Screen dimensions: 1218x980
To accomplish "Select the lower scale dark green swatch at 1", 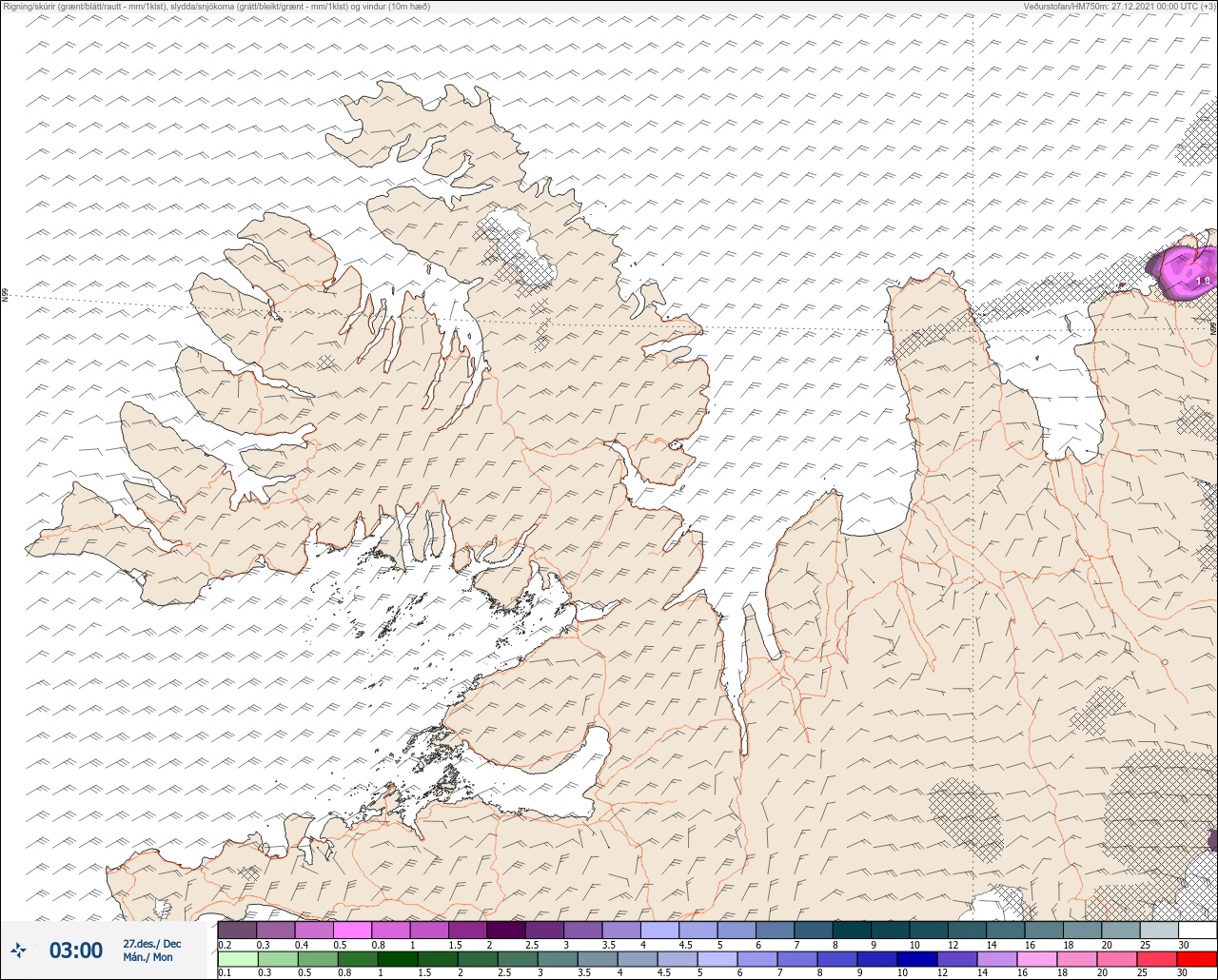I will 398,959.
